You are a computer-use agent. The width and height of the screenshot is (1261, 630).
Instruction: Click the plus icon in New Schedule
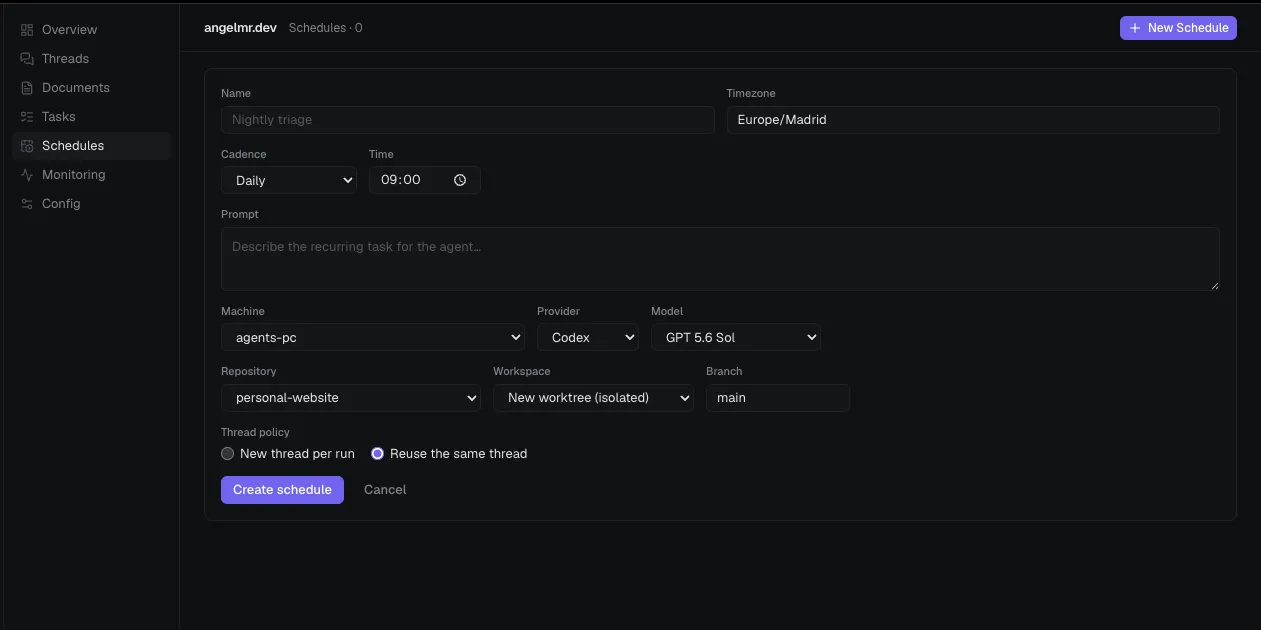[1135, 28]
